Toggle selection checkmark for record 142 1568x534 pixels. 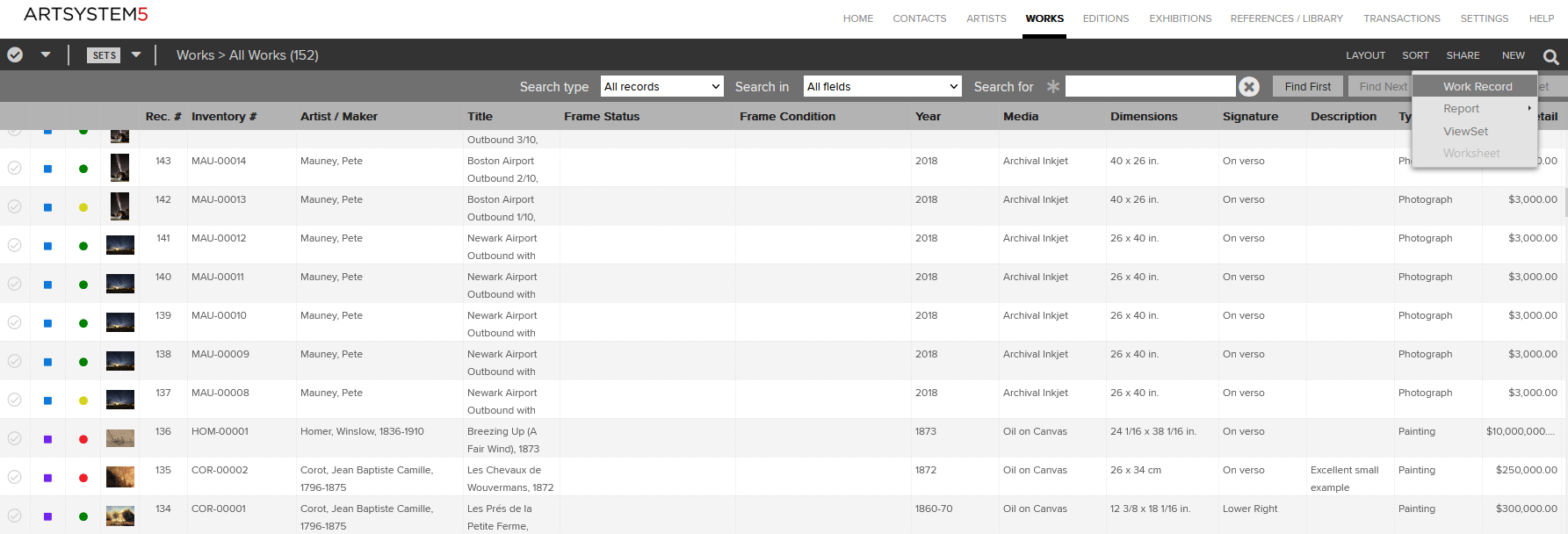coord(15,206)
